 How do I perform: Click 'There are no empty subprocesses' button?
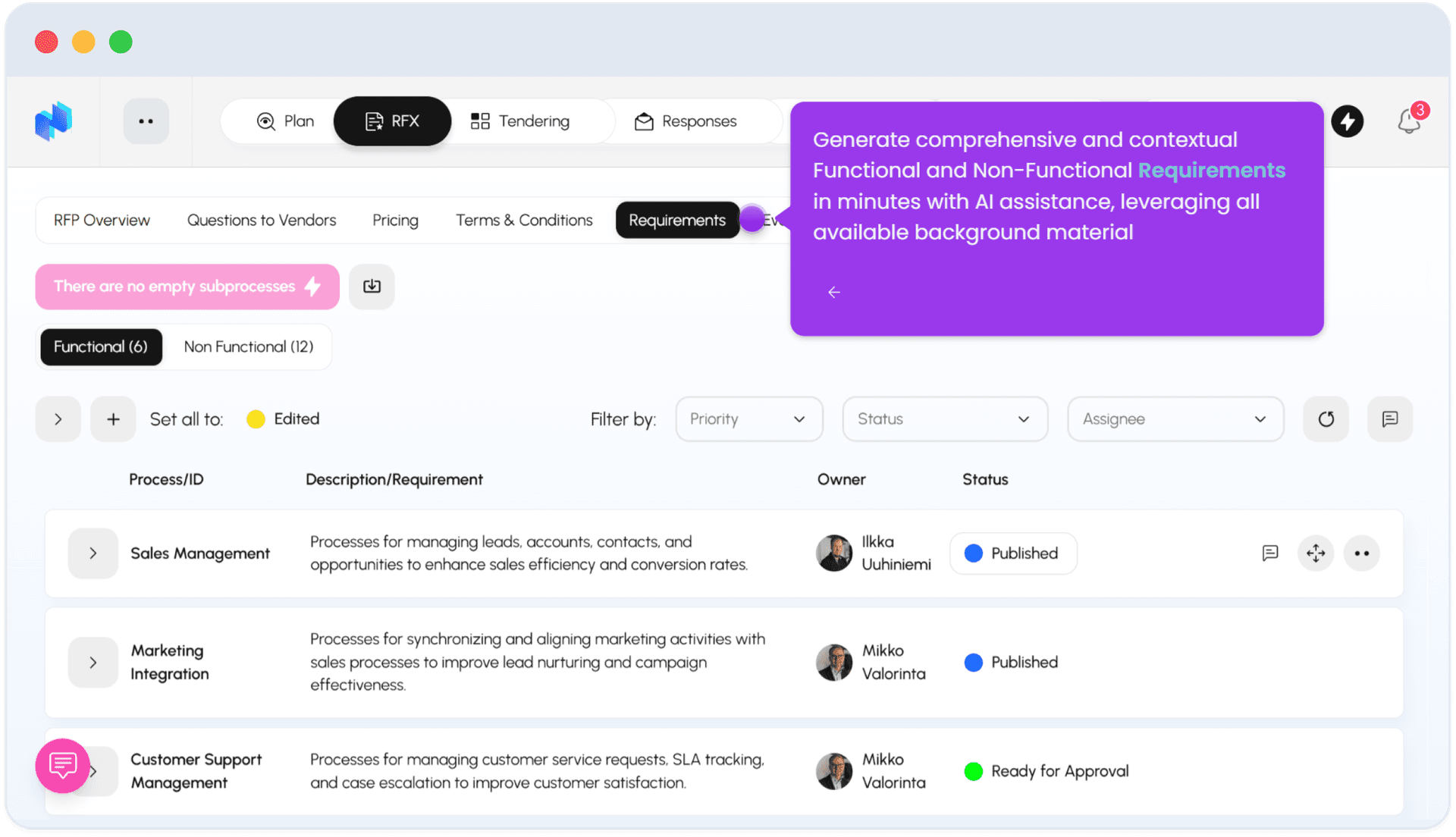[187, 287]
